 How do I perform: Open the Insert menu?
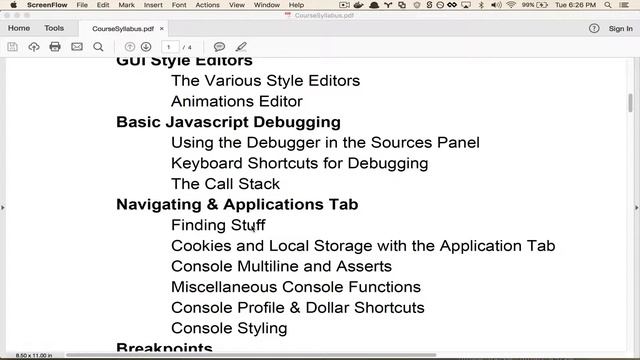153,5
